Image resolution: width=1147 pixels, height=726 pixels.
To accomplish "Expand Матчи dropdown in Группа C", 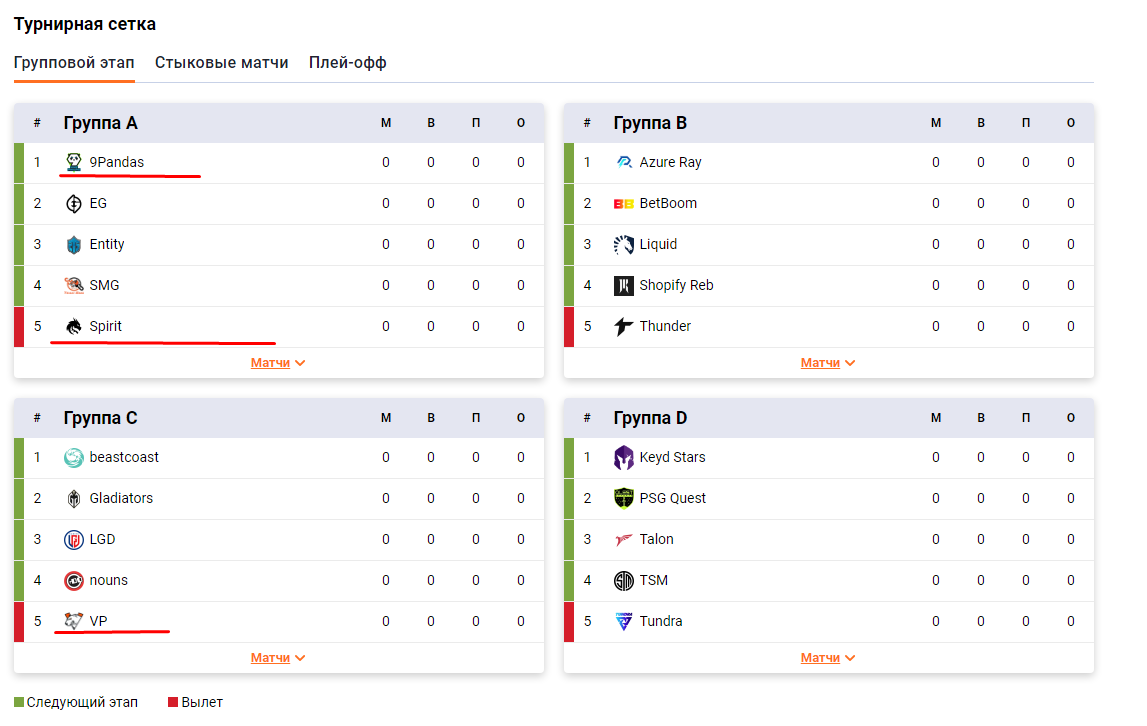I will click(x=277, y=658).
